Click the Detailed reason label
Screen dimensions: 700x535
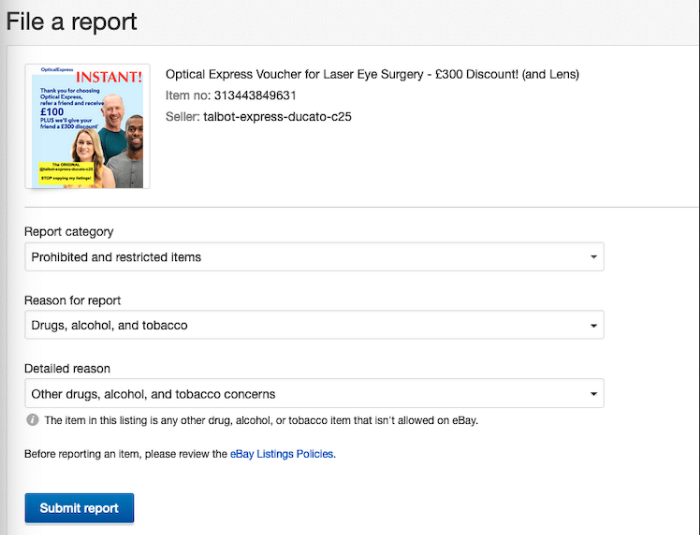(x=67, y=368)
